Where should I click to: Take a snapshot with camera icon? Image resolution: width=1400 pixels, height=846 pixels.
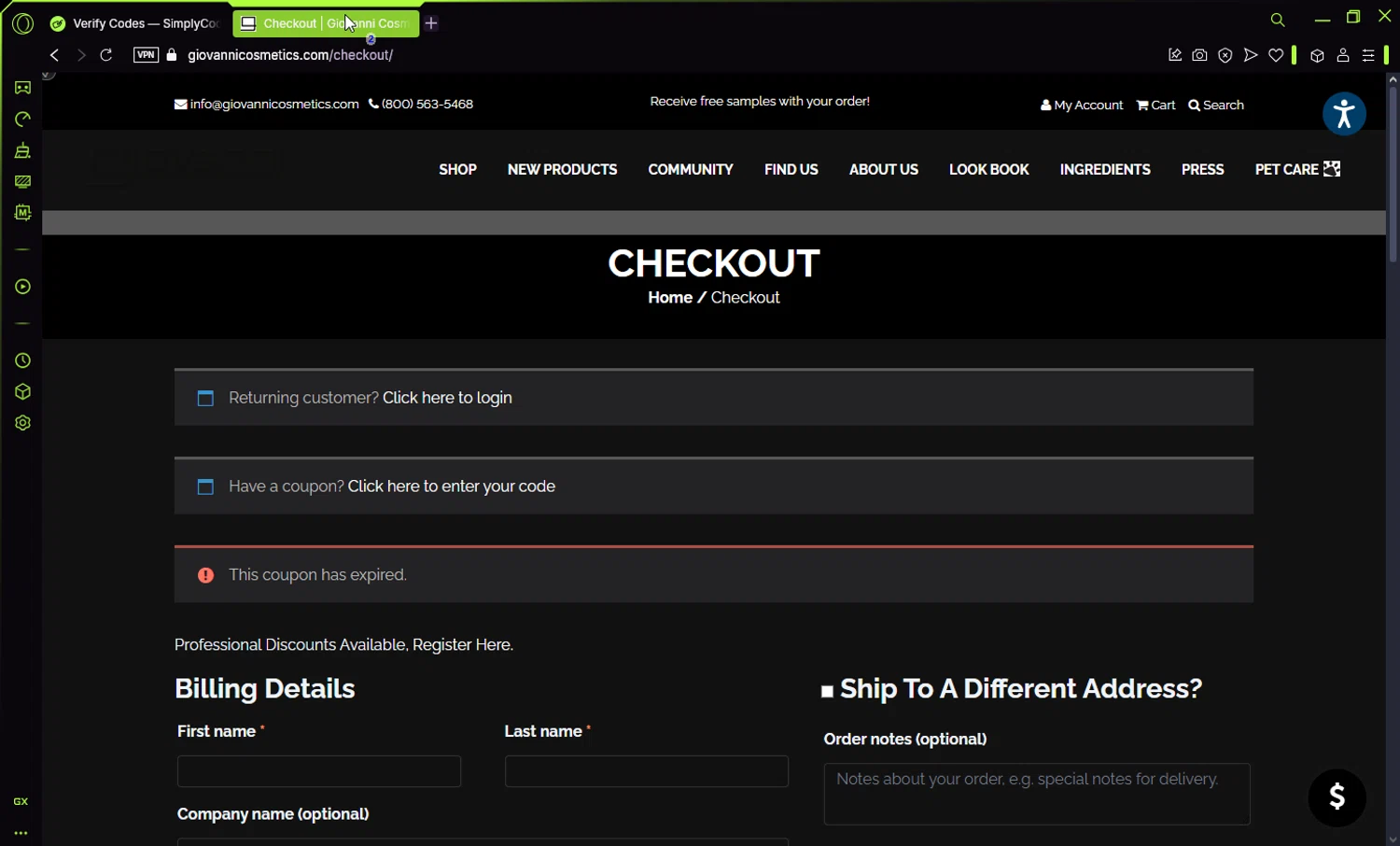1199,55
